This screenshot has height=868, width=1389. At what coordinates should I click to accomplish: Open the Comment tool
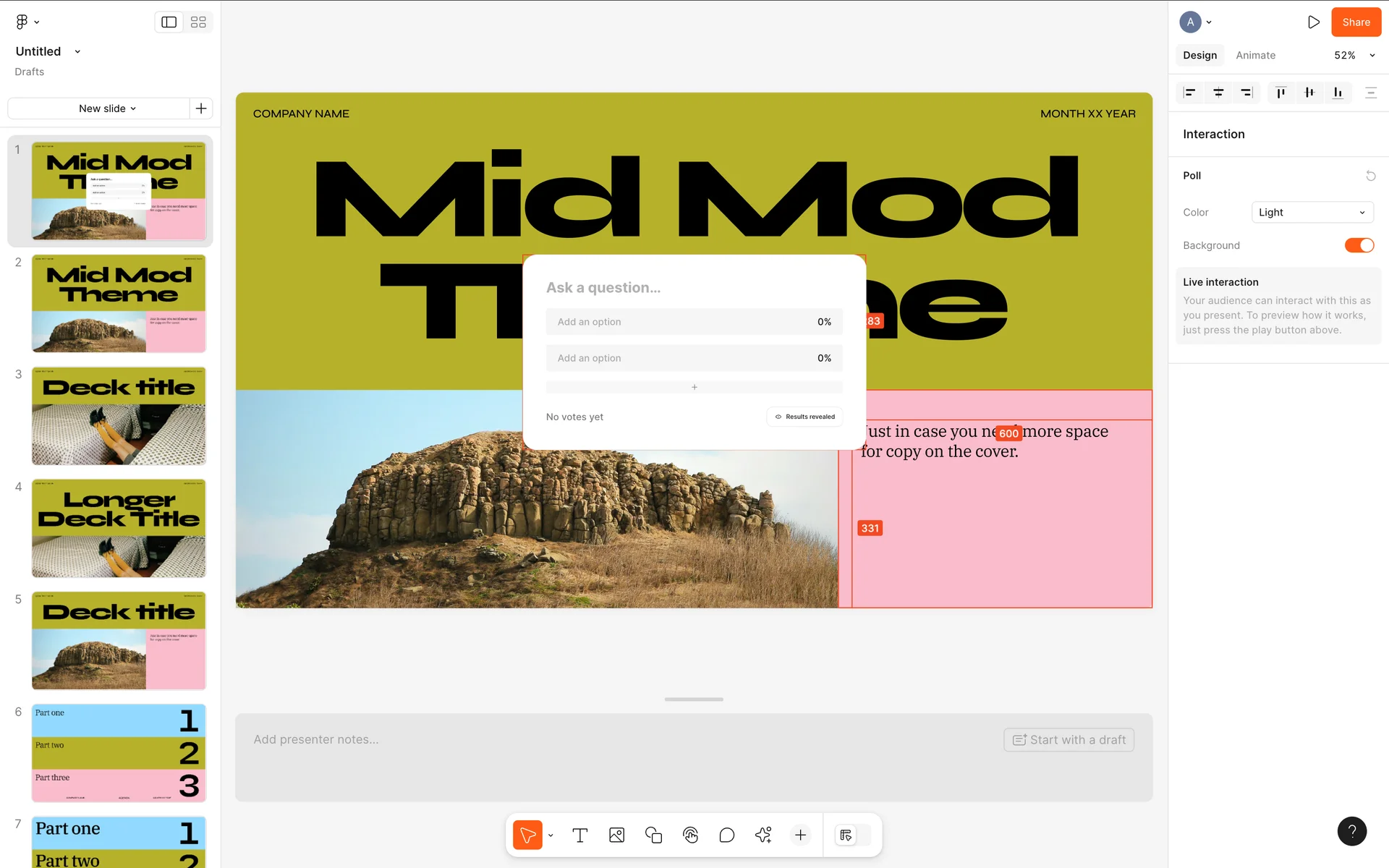coord(726,835)
